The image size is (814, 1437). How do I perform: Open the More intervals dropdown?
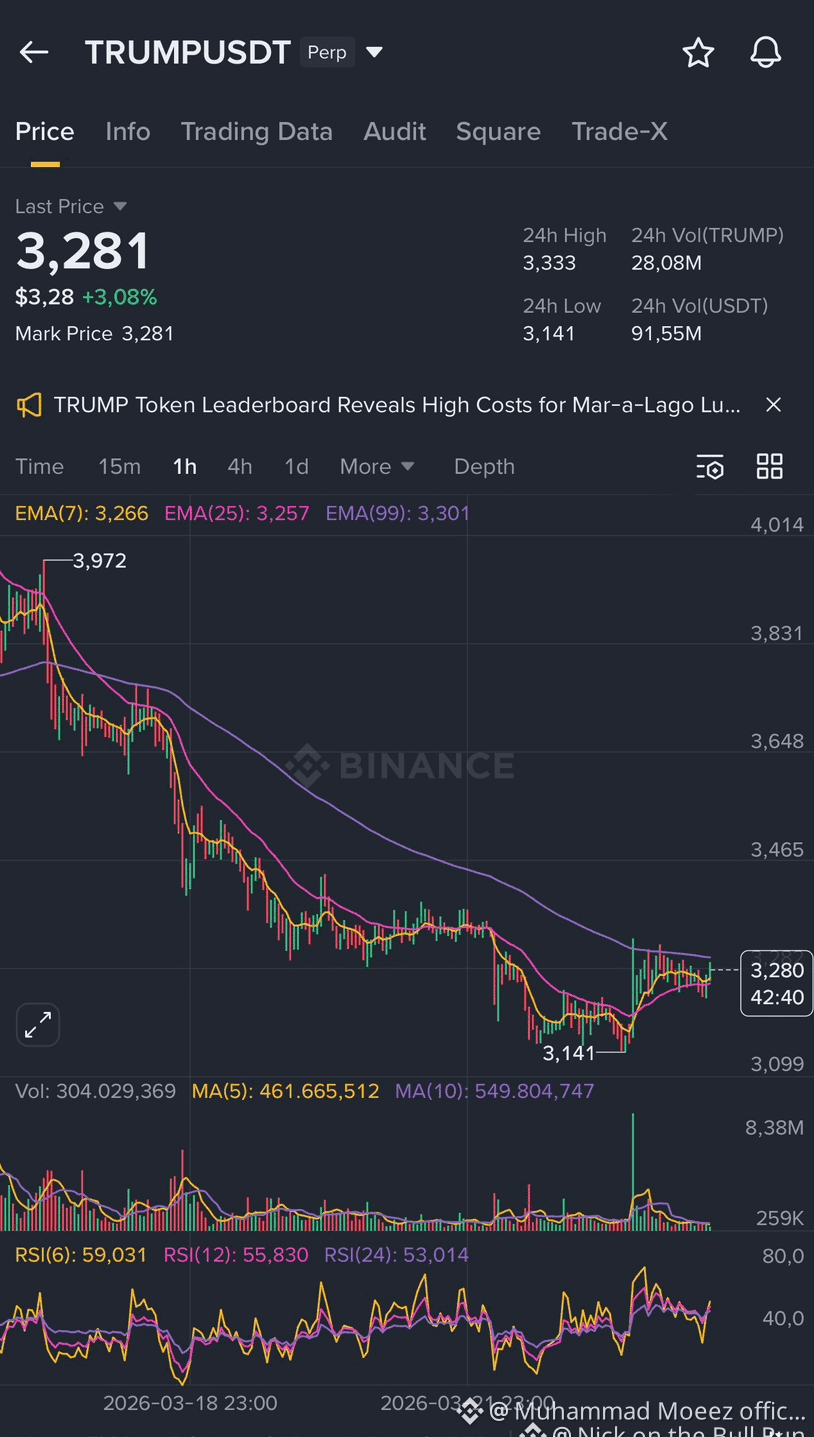point(377,467)
